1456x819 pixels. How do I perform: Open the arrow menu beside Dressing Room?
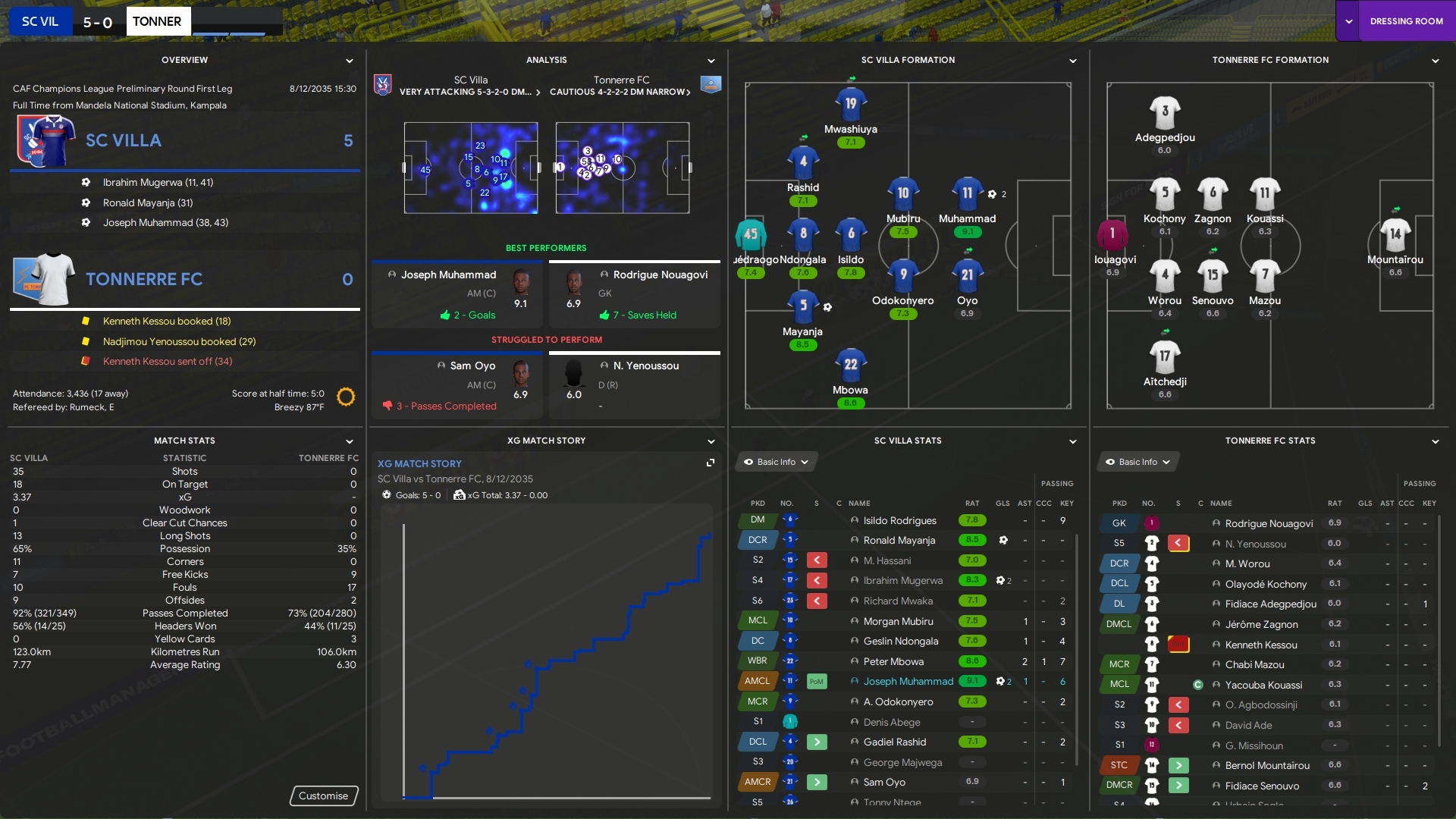point(1348,21)
